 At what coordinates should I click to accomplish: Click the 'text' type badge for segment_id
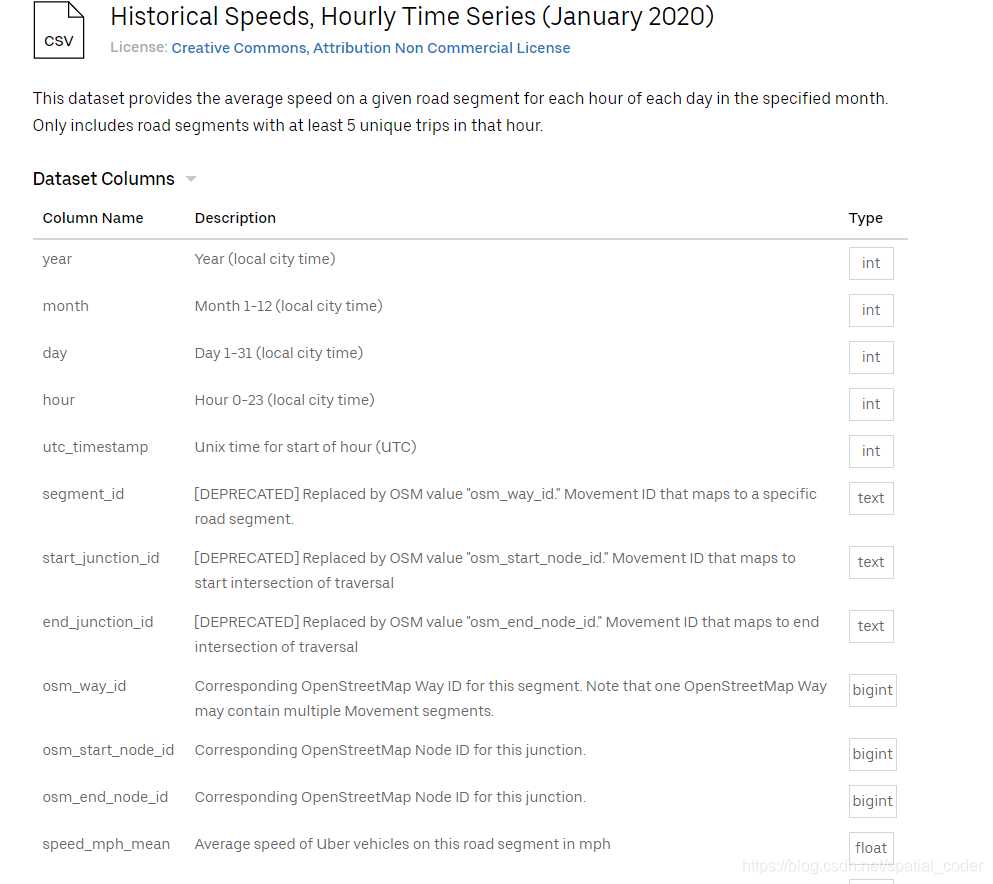point(871,498)
